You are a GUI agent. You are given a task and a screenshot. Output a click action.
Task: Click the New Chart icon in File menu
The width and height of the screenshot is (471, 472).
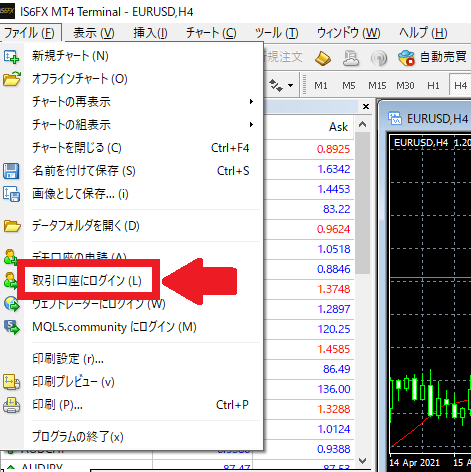coord(11,56)
